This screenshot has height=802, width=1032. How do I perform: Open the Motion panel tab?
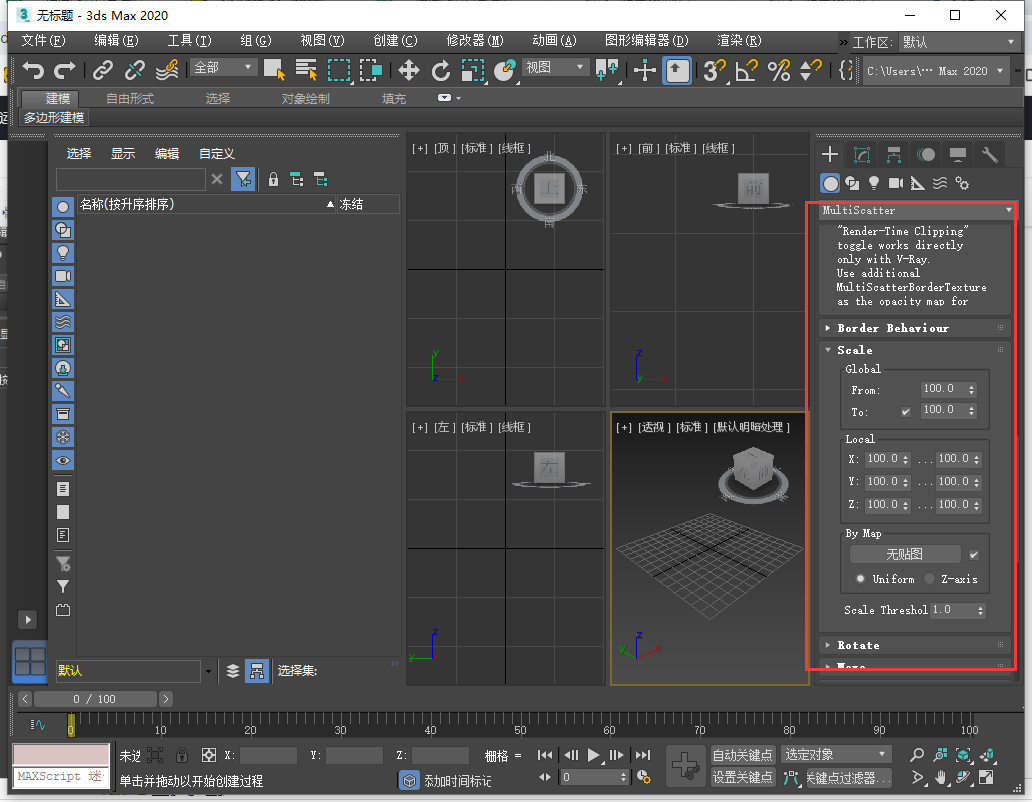[x=926, y=155]
